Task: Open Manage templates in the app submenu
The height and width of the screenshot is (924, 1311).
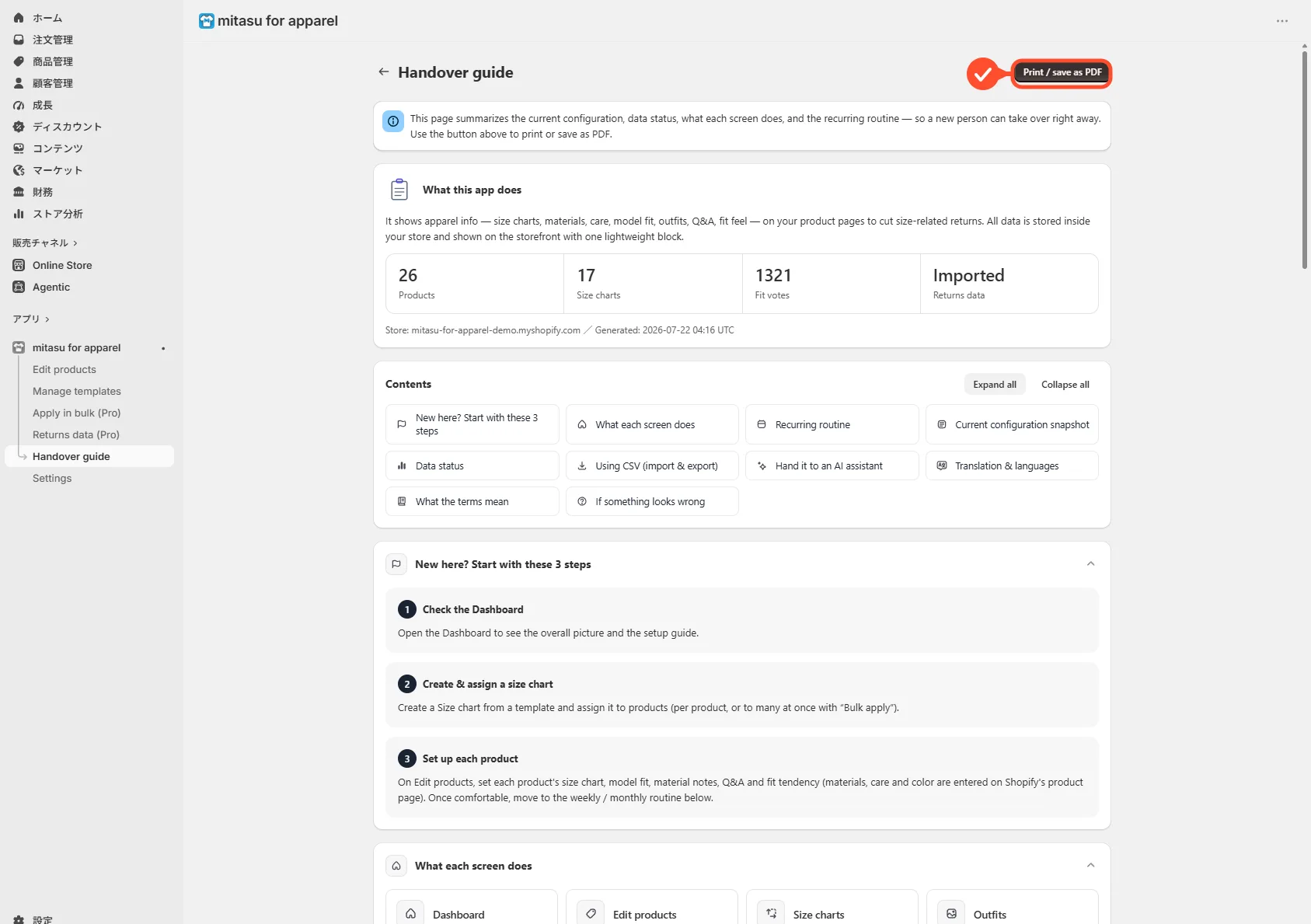Action: coord(77,391)
